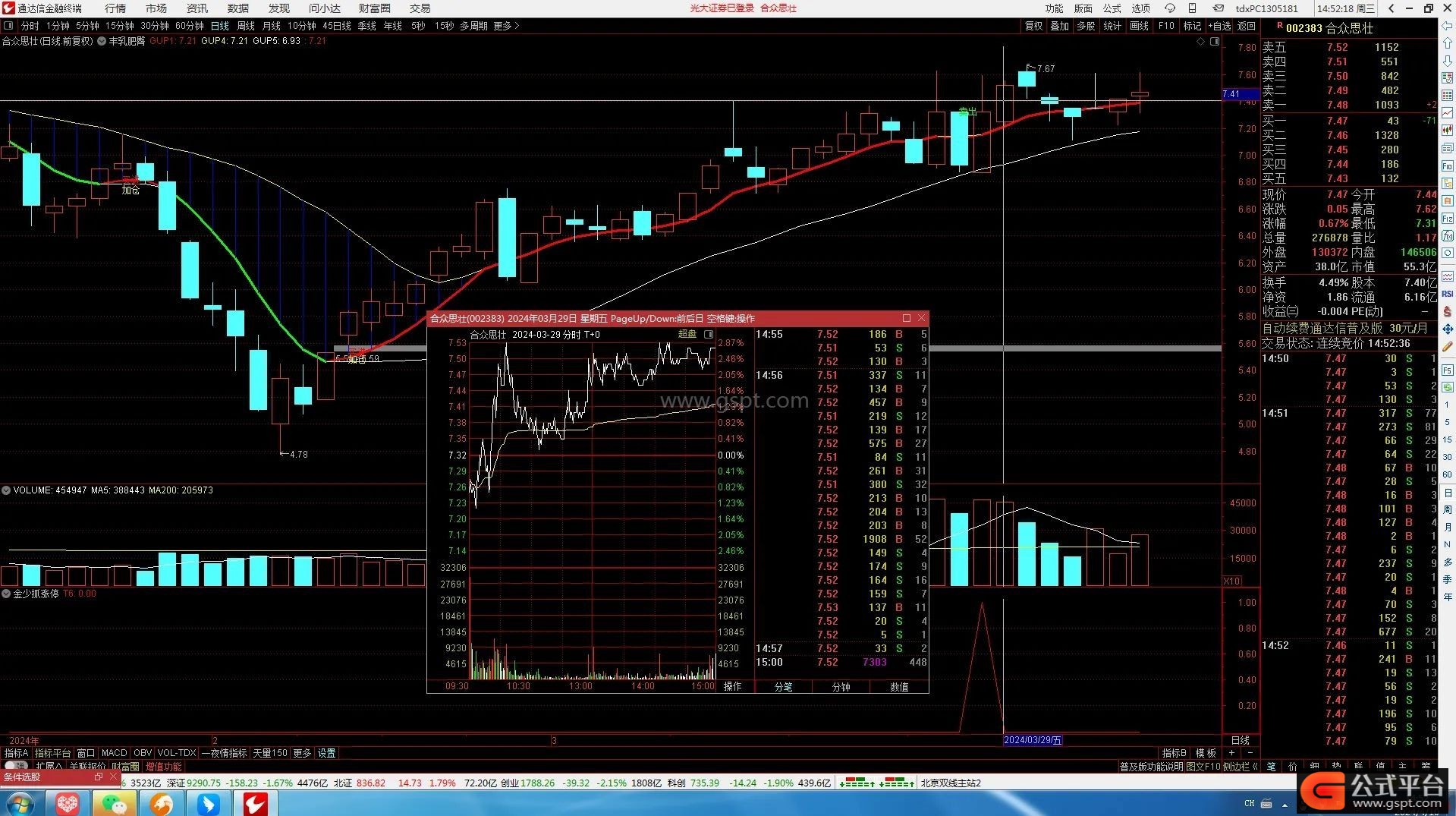This screenshot has height=816, width=1456.
Task: Select the MACD indicator
Action: (x=115, y=753)
